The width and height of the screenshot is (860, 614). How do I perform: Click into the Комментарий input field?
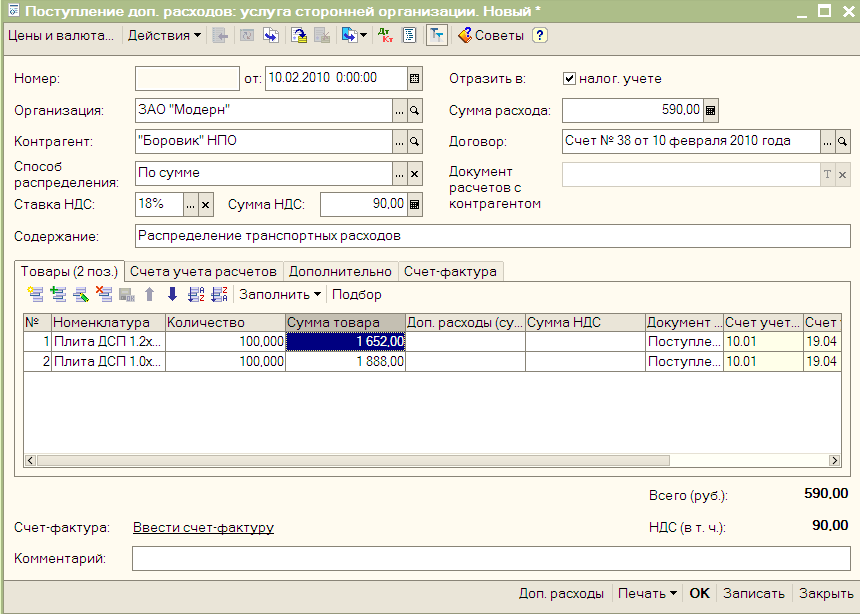(x=491, y=559)
